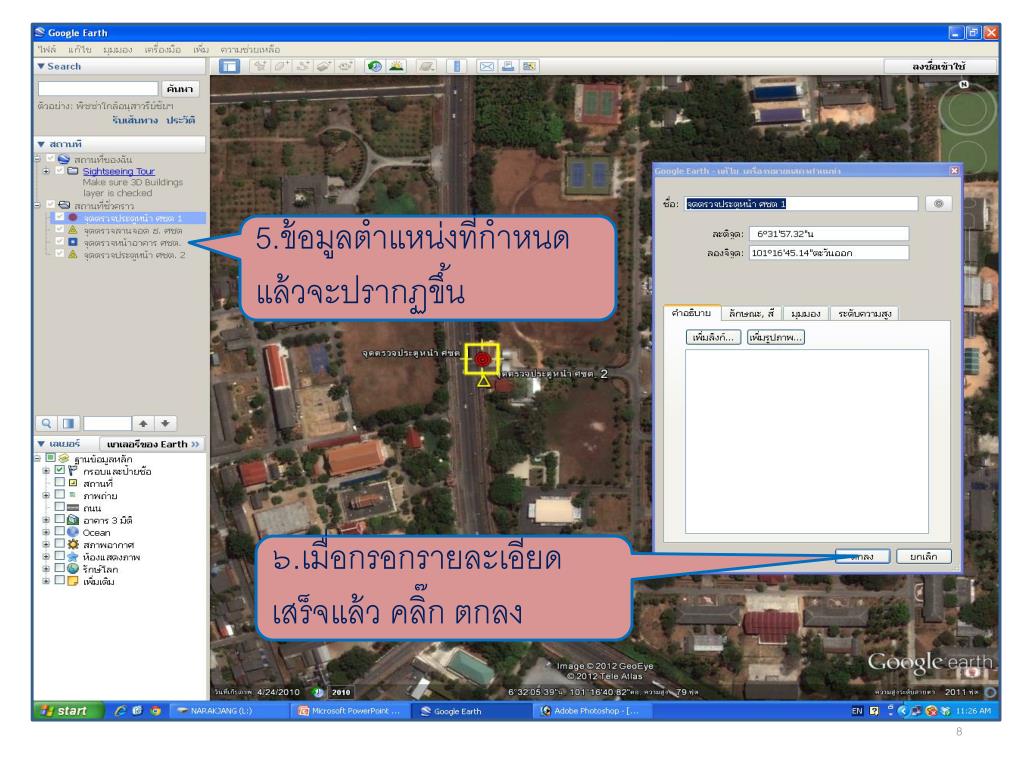Screen dimensions: 1024x768
Task: Click the รับเส้นทาง link
Action: (x=135, y=120)
